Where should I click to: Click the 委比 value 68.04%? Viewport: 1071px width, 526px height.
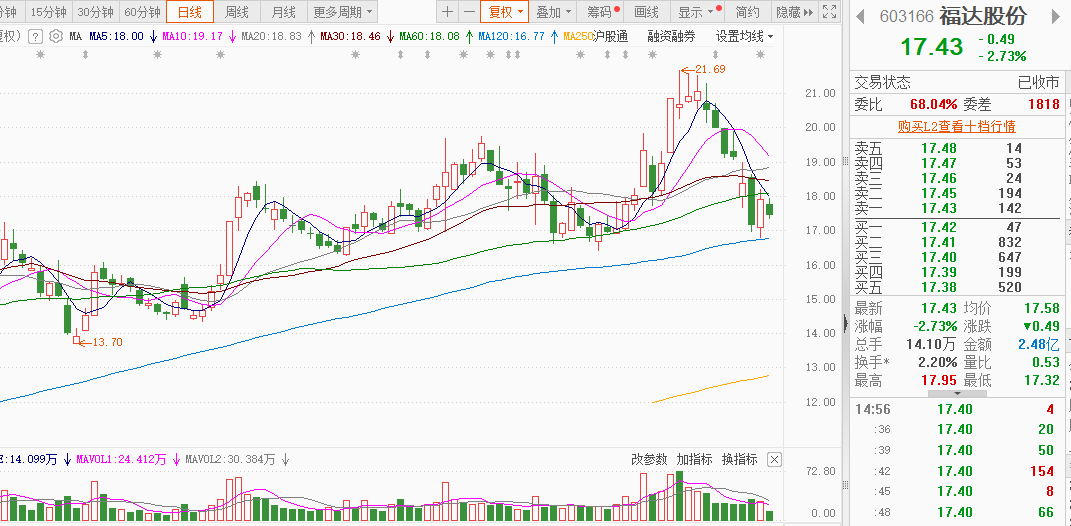click(932, 105)
